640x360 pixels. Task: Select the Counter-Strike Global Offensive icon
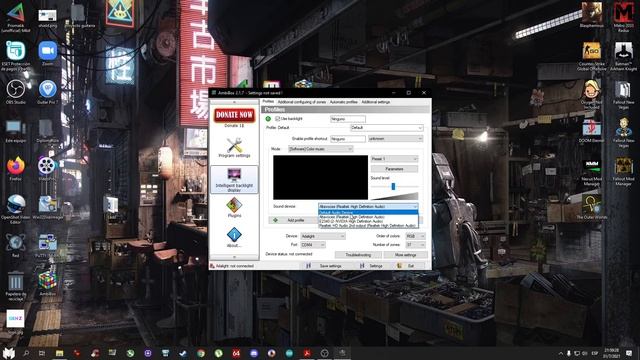(591, 56)
